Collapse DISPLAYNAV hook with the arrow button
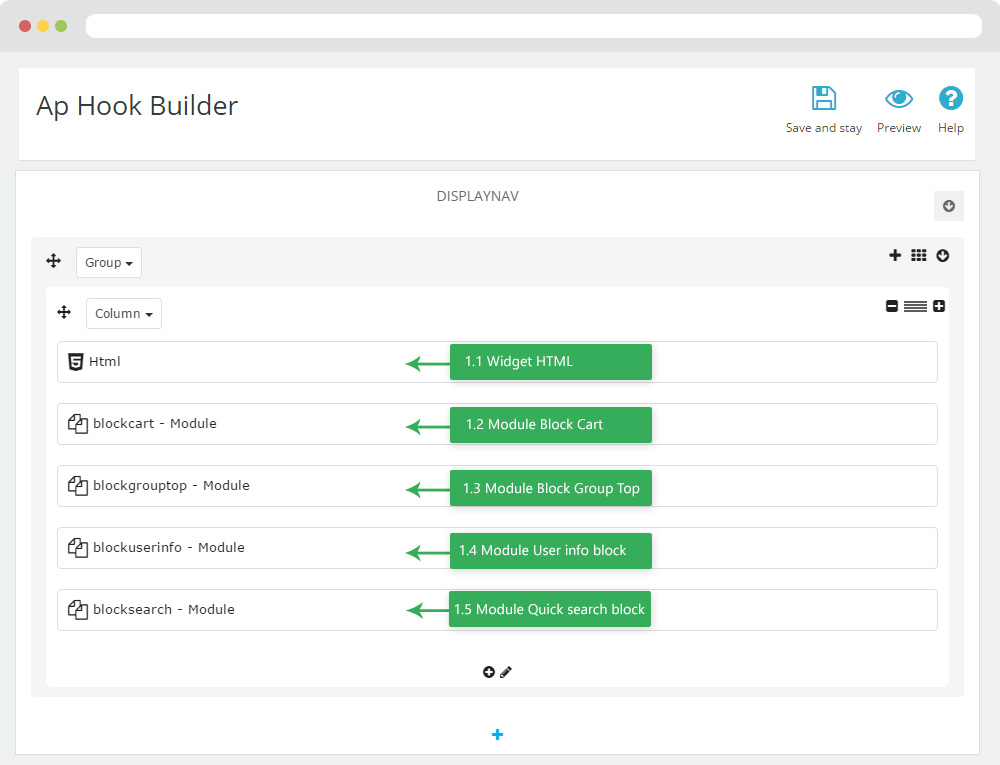 [x=949, y=206]
